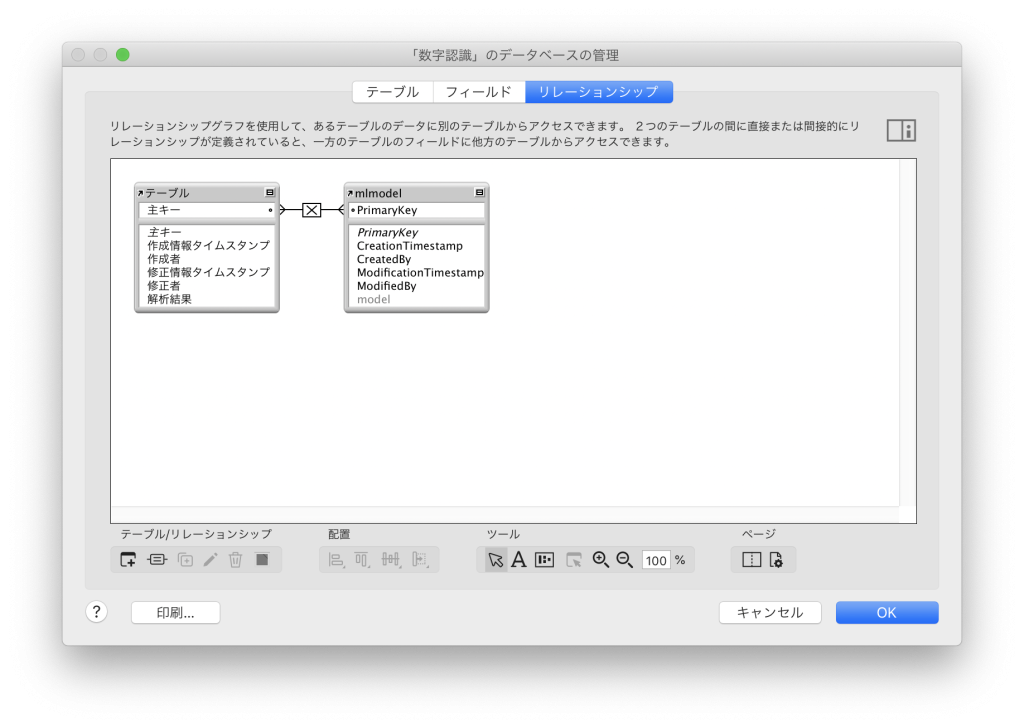Select the ModifiedBy field
Screen dimensions: 1024x728
(386, 286)
